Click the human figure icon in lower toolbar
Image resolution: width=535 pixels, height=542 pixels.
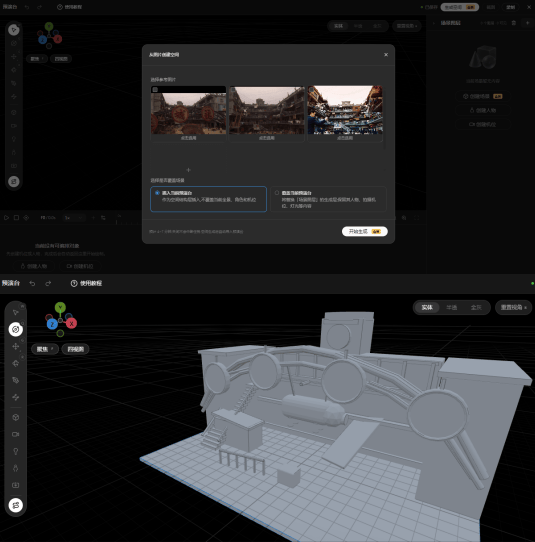click(x=16, y=468)
